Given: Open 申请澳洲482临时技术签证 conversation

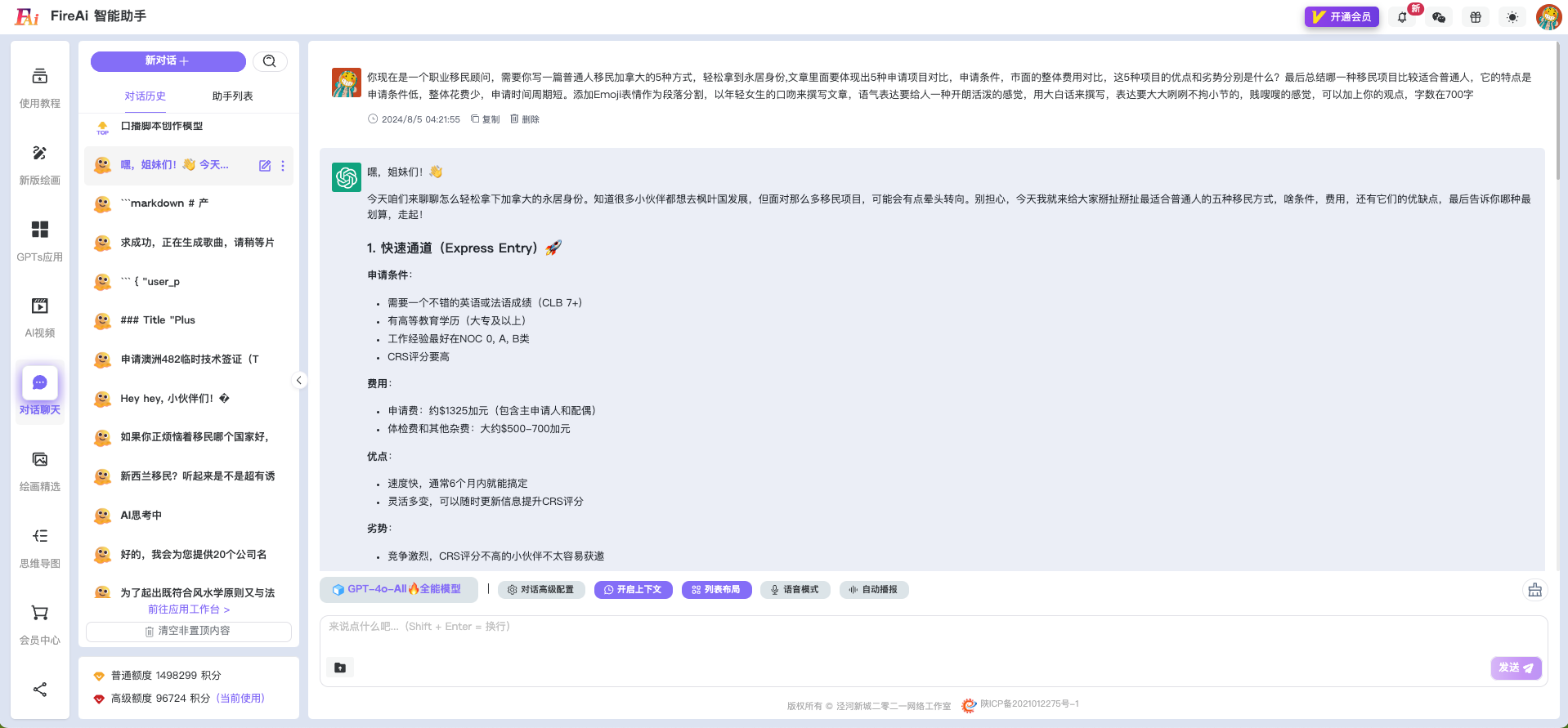Looking at the screenshot, I should [189, 360].
